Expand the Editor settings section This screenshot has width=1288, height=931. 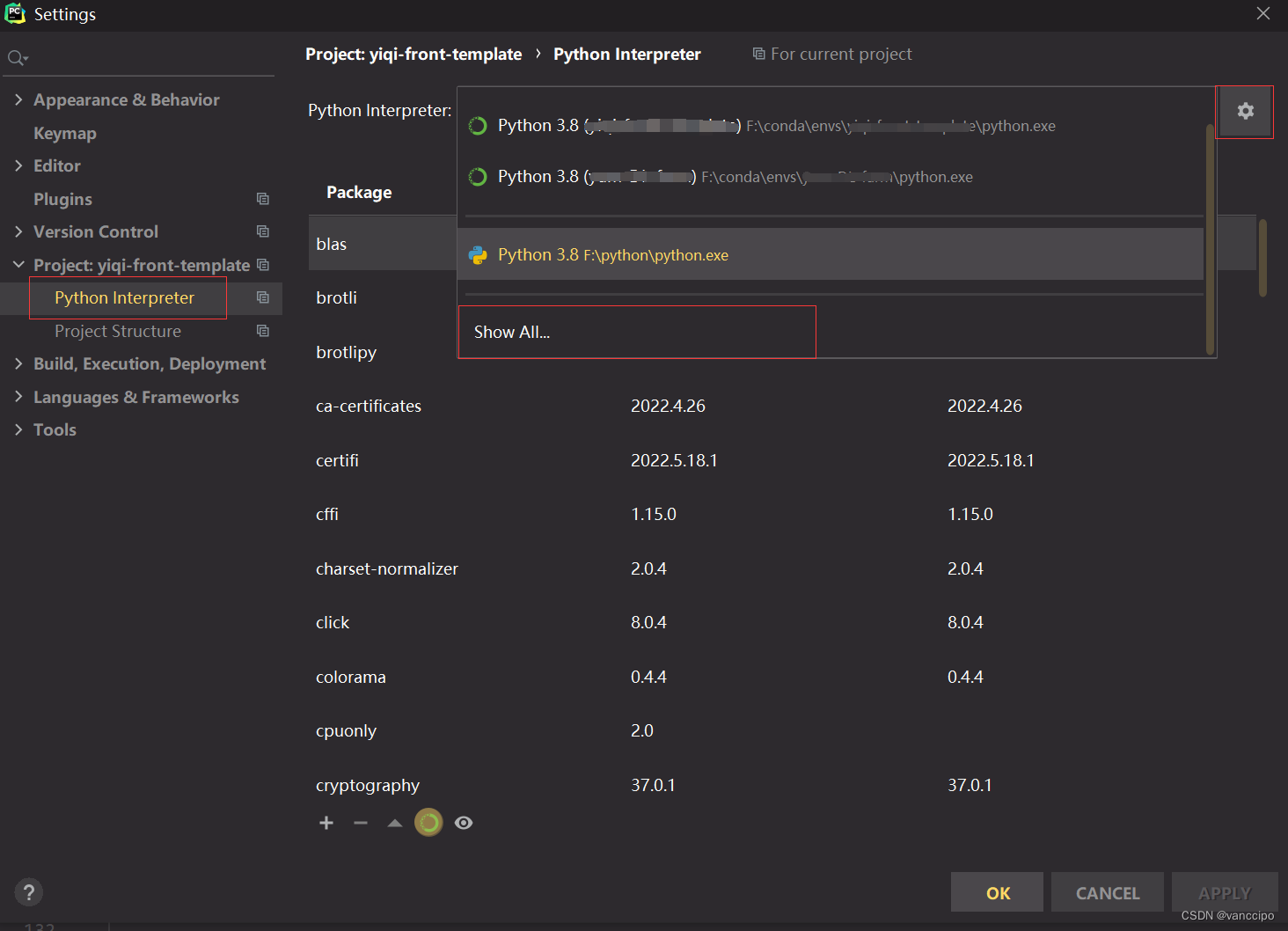click(18, 165)
